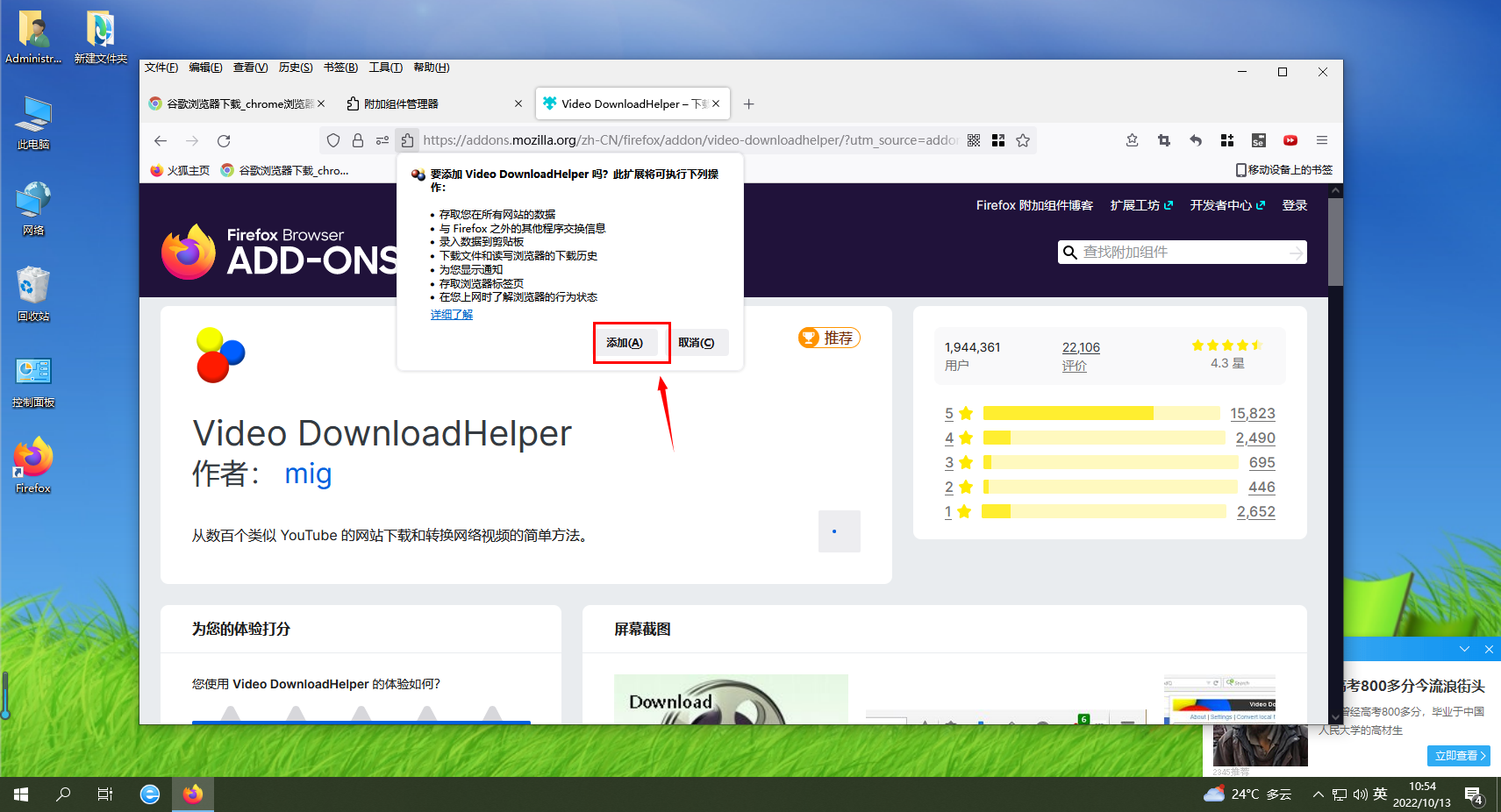Click the red fast-forward extension icon
1501x812 pixels.
[1290, 140]
